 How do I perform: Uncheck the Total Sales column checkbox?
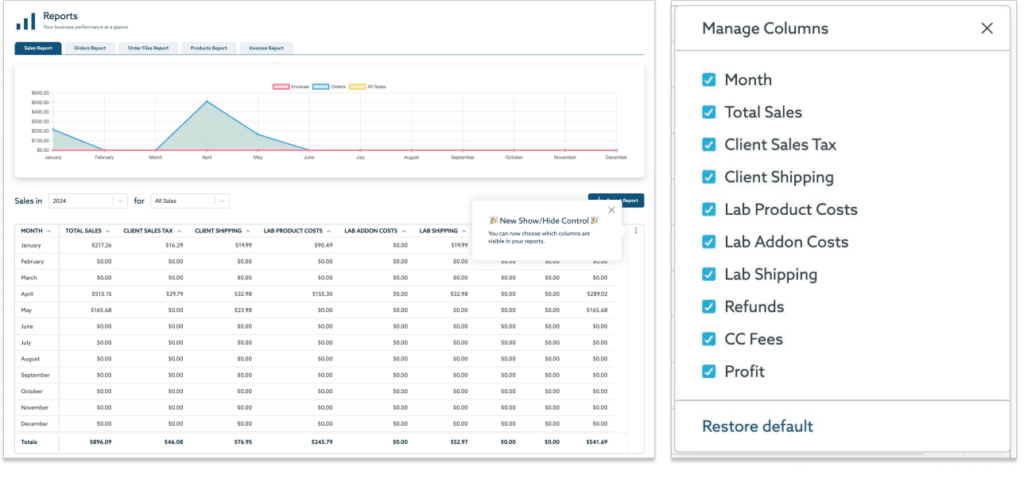pyautogui.click(x=709, y=112)
